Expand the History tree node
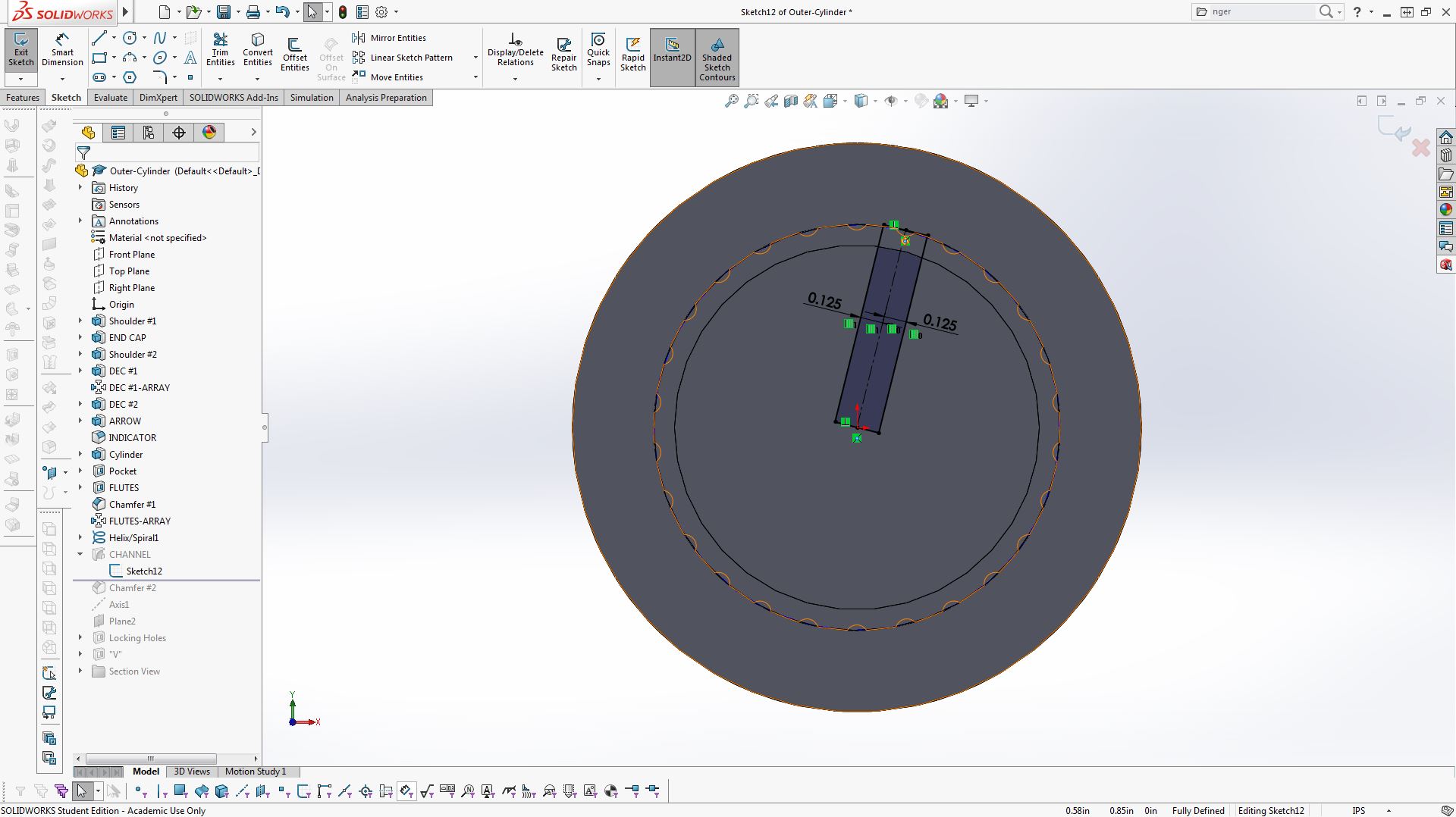This screenshot has height=817, width=1456. coord(80,187)
